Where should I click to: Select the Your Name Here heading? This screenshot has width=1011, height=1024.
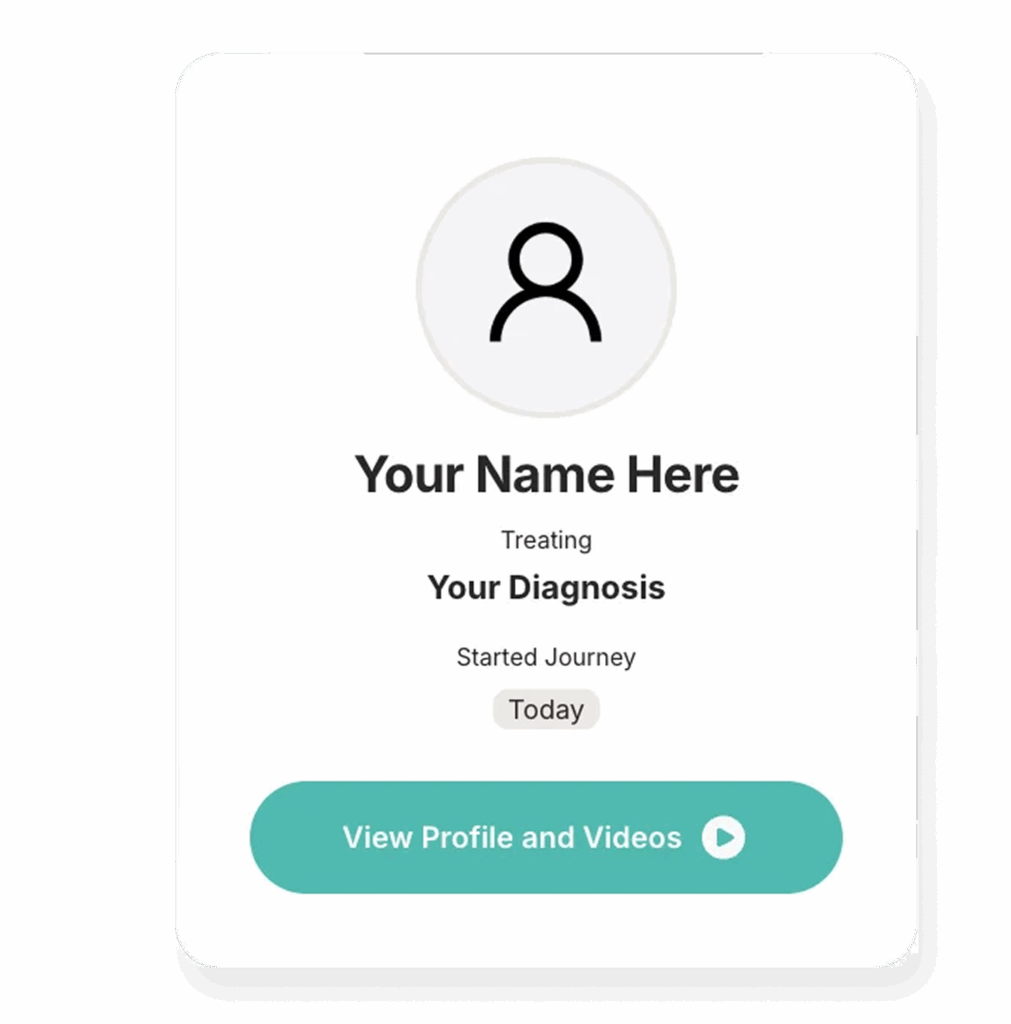pyautogui.click(x=547, y=474)
